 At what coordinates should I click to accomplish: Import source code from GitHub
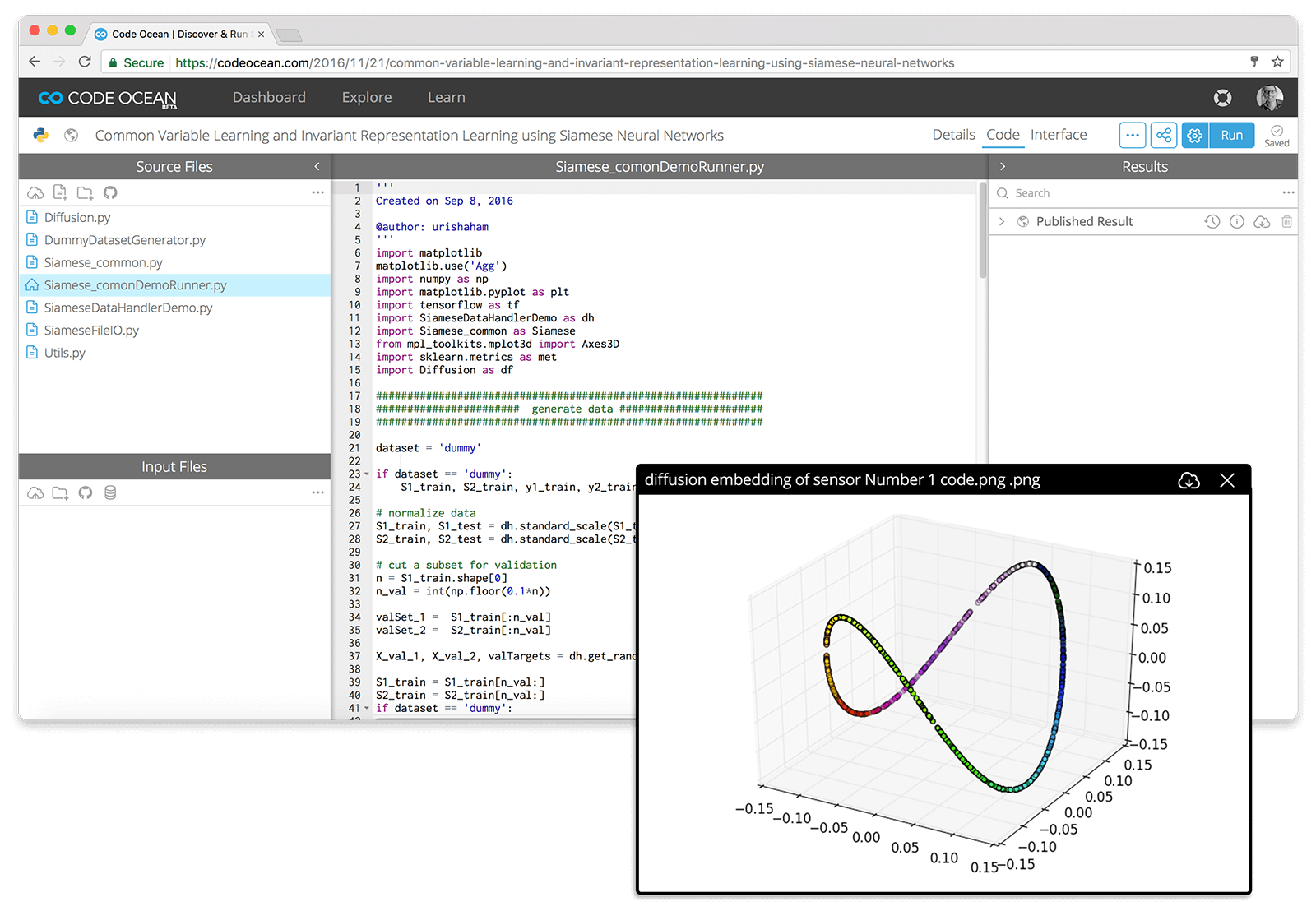109,192
